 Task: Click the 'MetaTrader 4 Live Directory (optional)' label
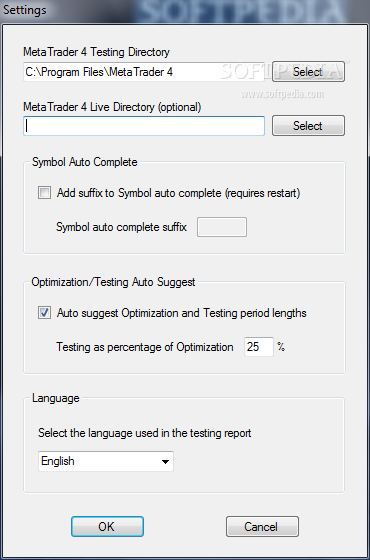[112, 107]
